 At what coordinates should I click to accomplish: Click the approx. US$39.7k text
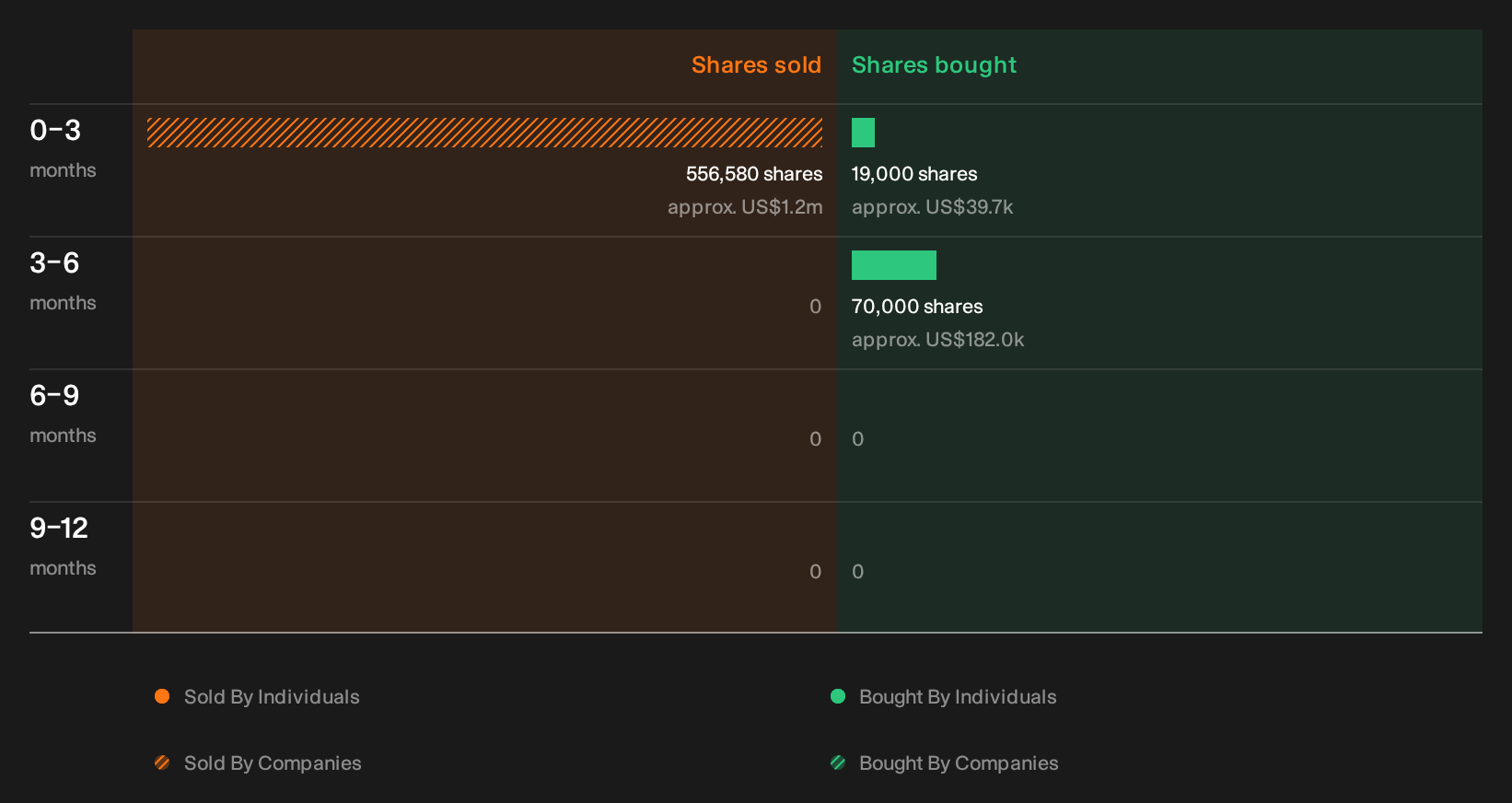tap(932, 207)
